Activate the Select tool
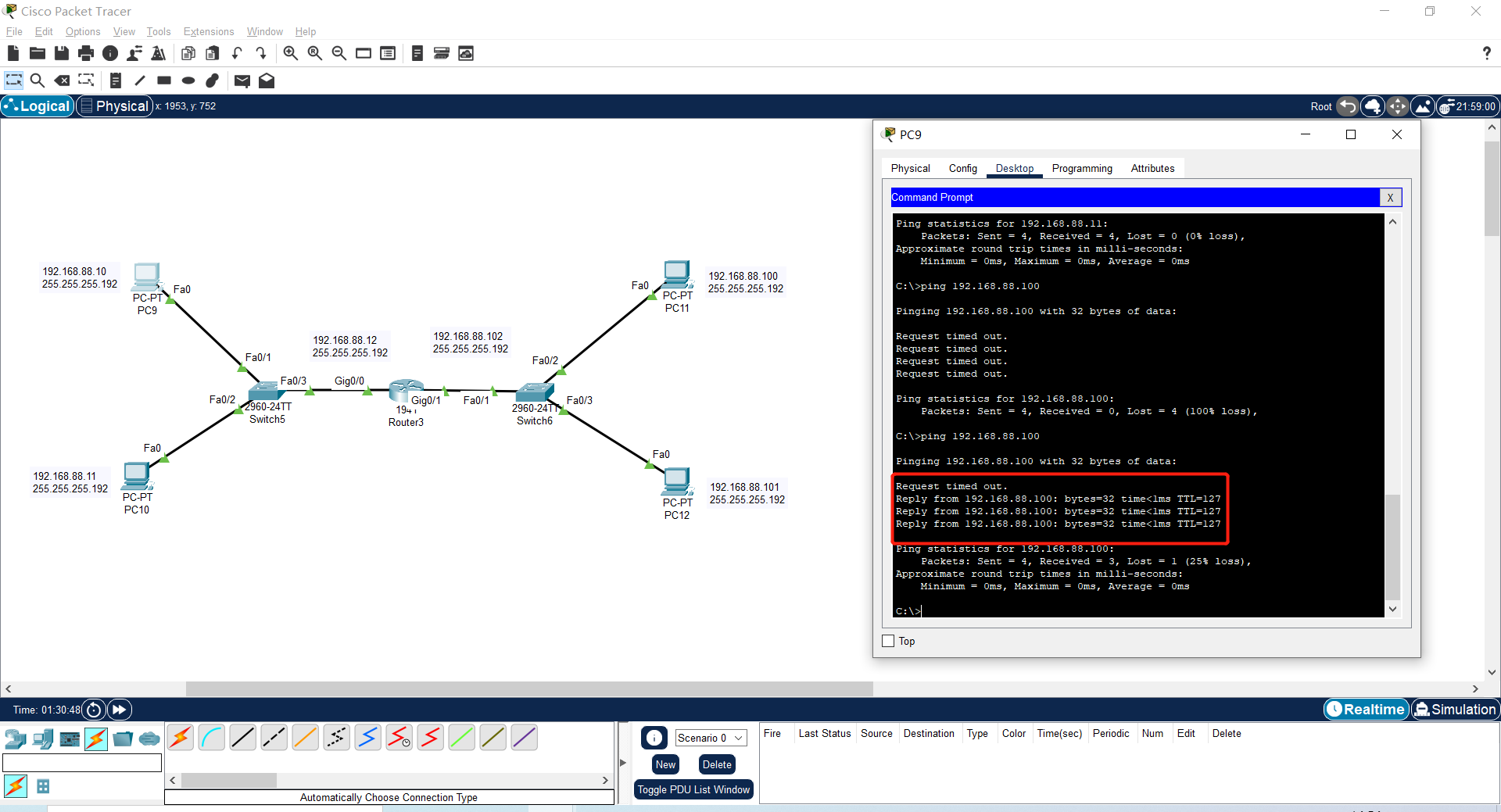 tap(13, 80)
